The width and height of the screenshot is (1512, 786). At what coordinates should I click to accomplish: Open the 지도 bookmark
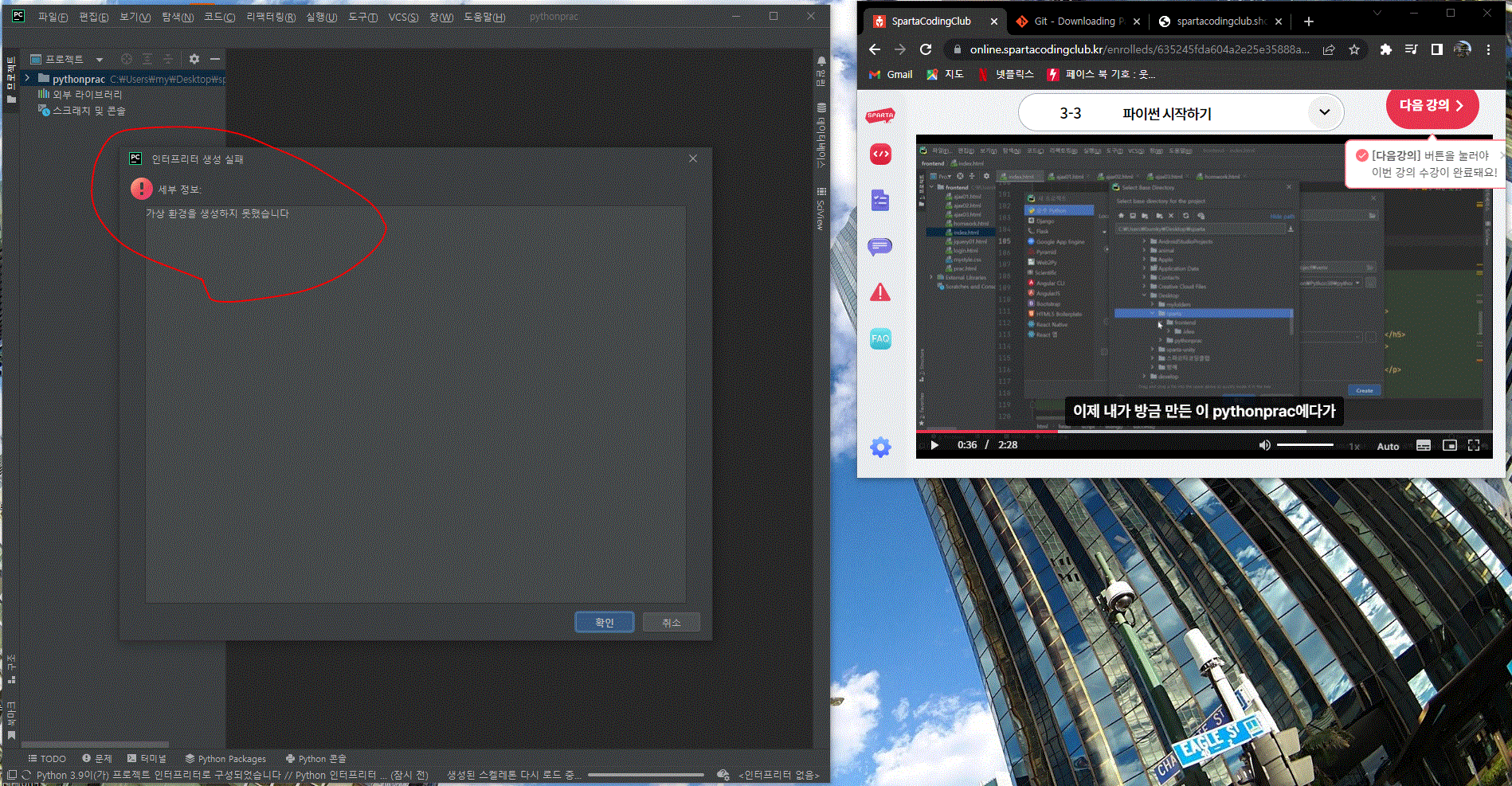pyautogui.click(x=945, y=74)
